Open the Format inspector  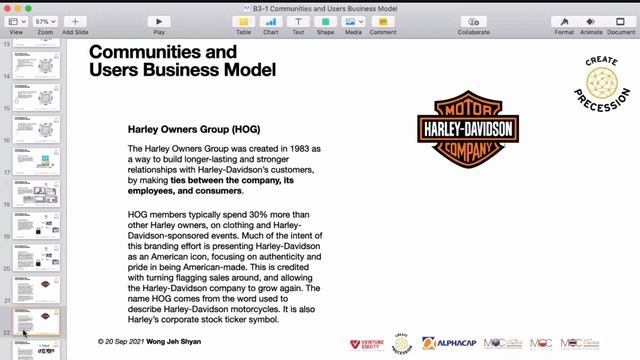(x=564, y=22)
